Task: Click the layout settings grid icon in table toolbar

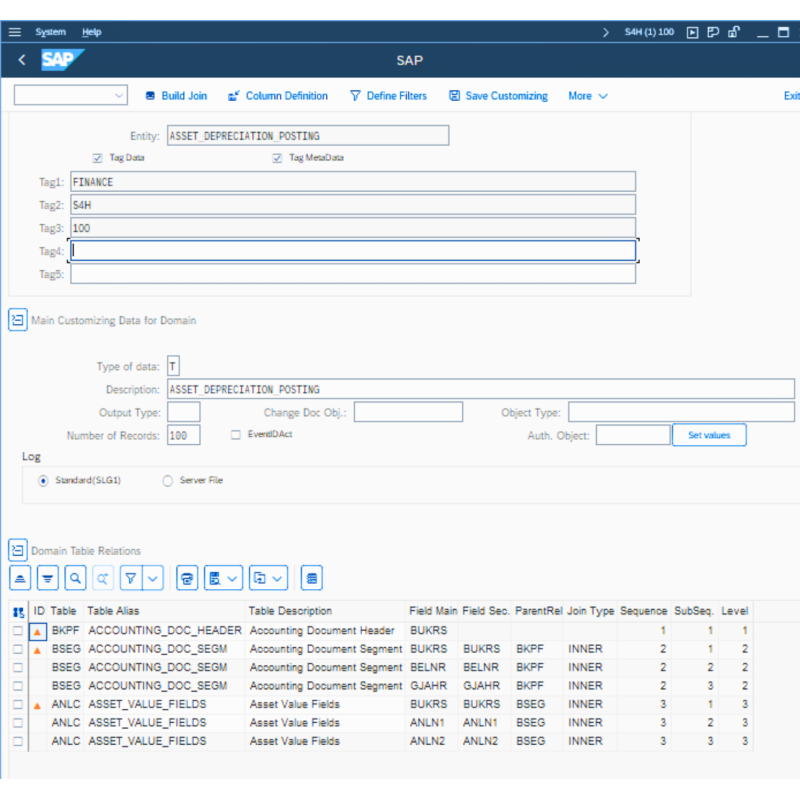Action: (312, 578)
